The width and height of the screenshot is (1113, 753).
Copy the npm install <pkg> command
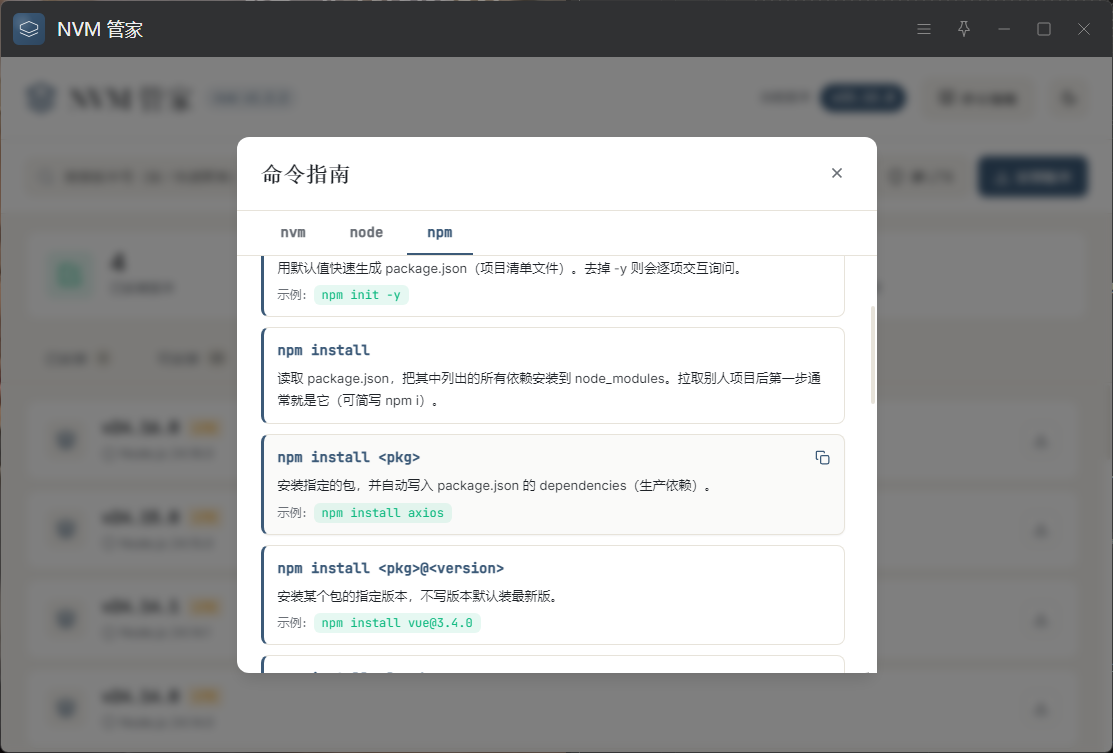pos(822,458)
